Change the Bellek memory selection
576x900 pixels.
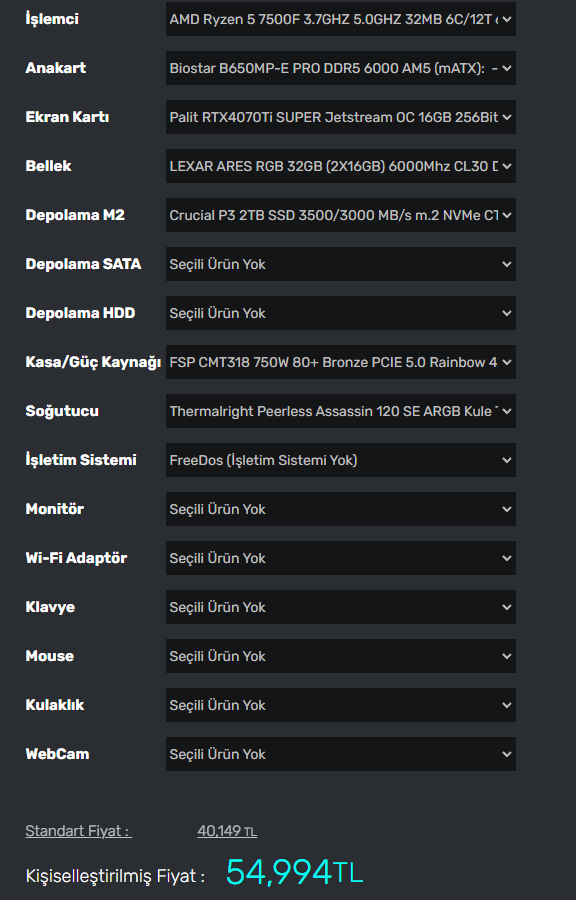(341, 166)
